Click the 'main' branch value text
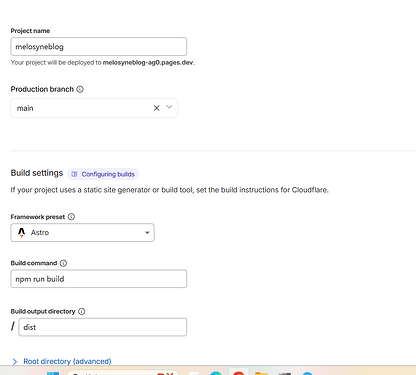Viewport: 416px width, 375px height. [25, 108]
